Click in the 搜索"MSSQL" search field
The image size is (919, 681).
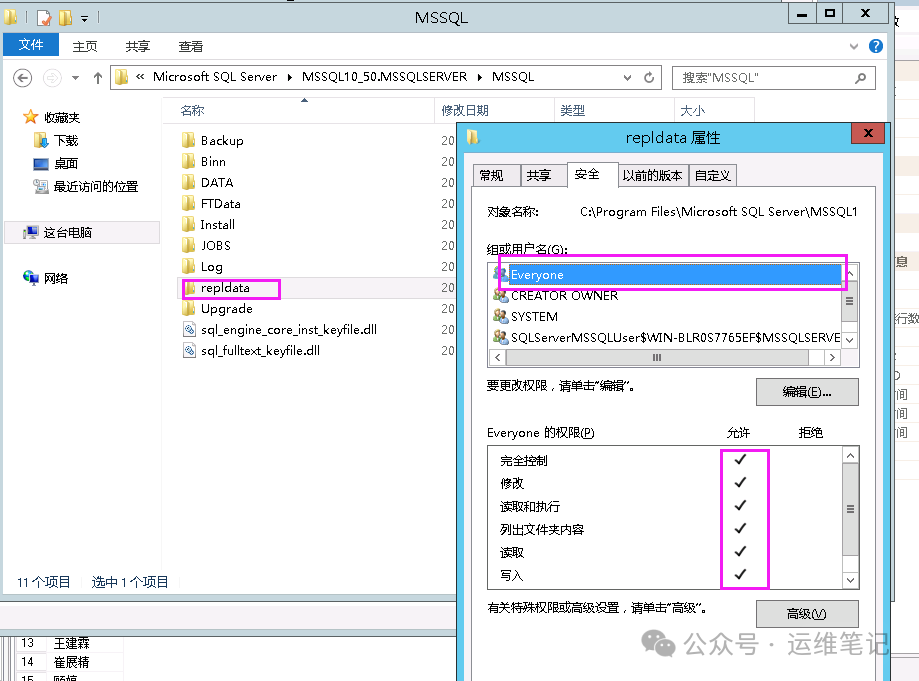[760, 77]
